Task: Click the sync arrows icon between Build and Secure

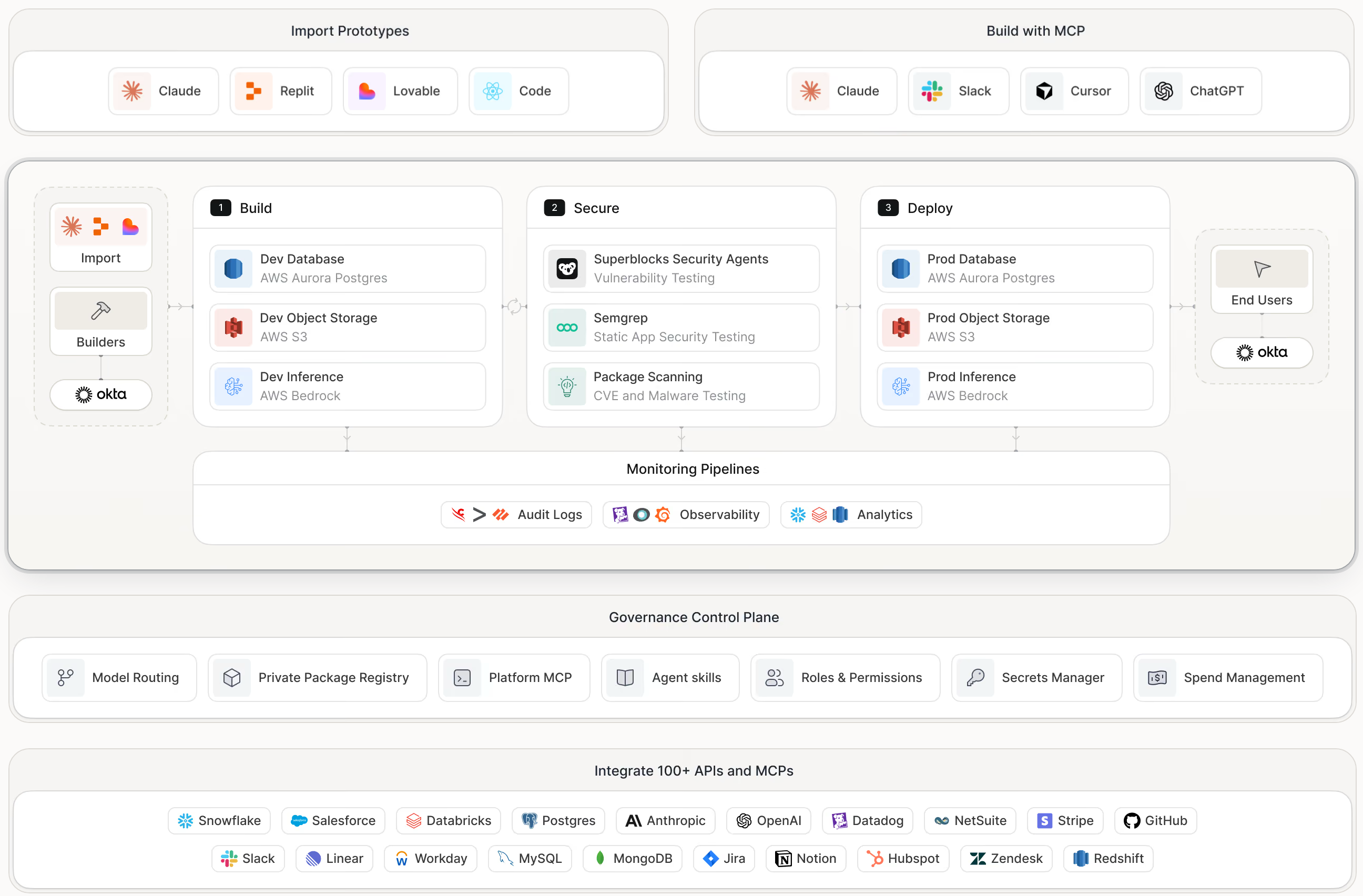Action: pos(514,307)
